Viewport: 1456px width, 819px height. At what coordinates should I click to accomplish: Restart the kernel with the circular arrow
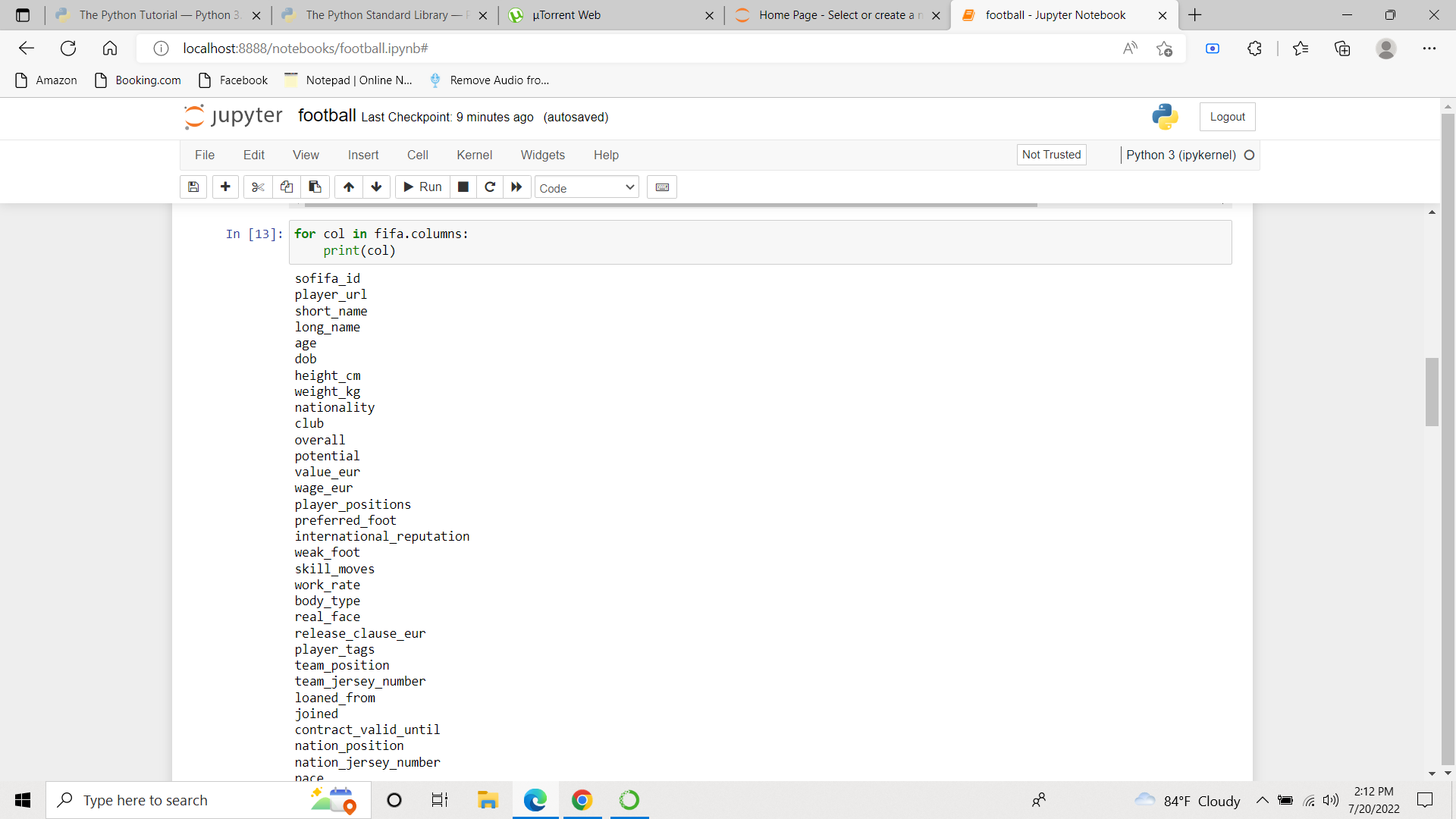click(x=490, y=187)
